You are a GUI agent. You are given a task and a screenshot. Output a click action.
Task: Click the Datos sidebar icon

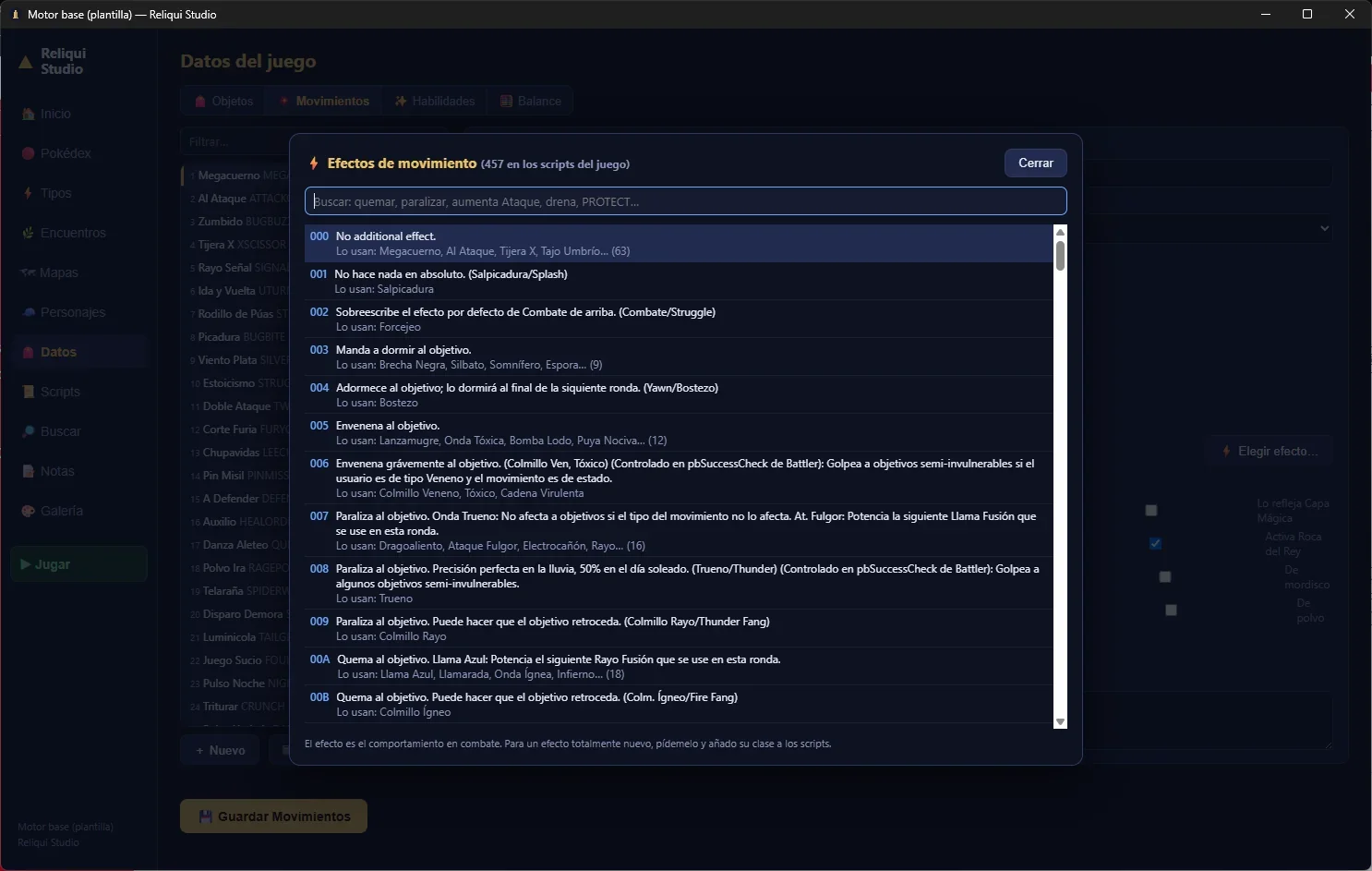(28, 352)
